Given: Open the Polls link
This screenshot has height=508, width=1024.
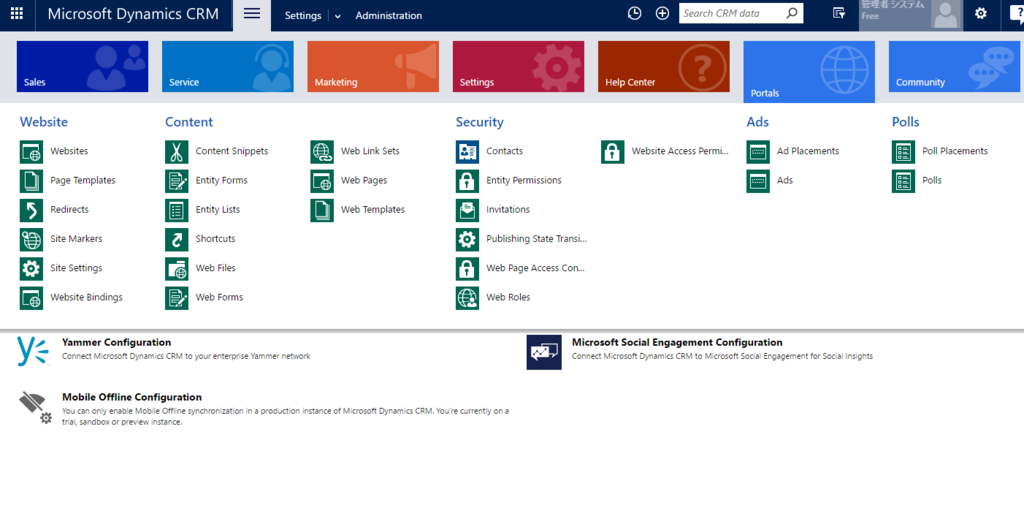Looking at the screenshot, I should [932, 180].
